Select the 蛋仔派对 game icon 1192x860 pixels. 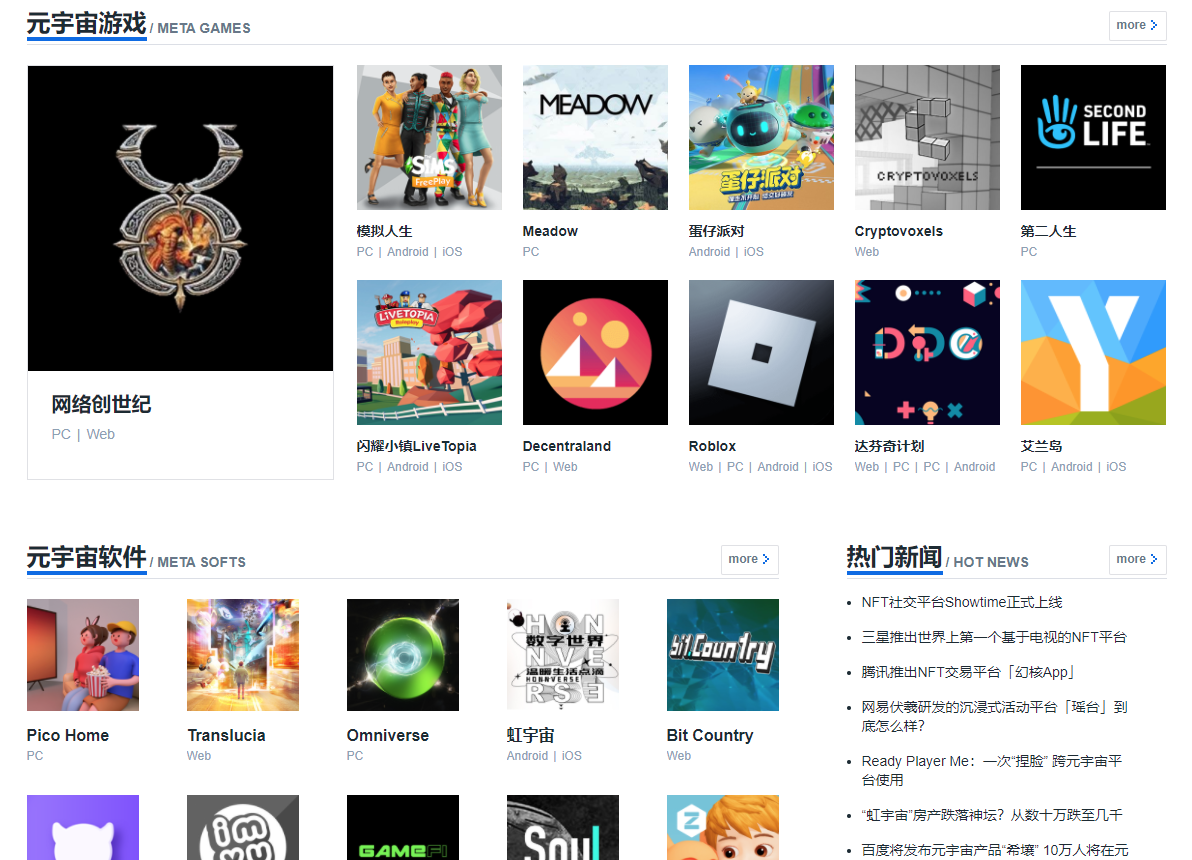[761, 138]
